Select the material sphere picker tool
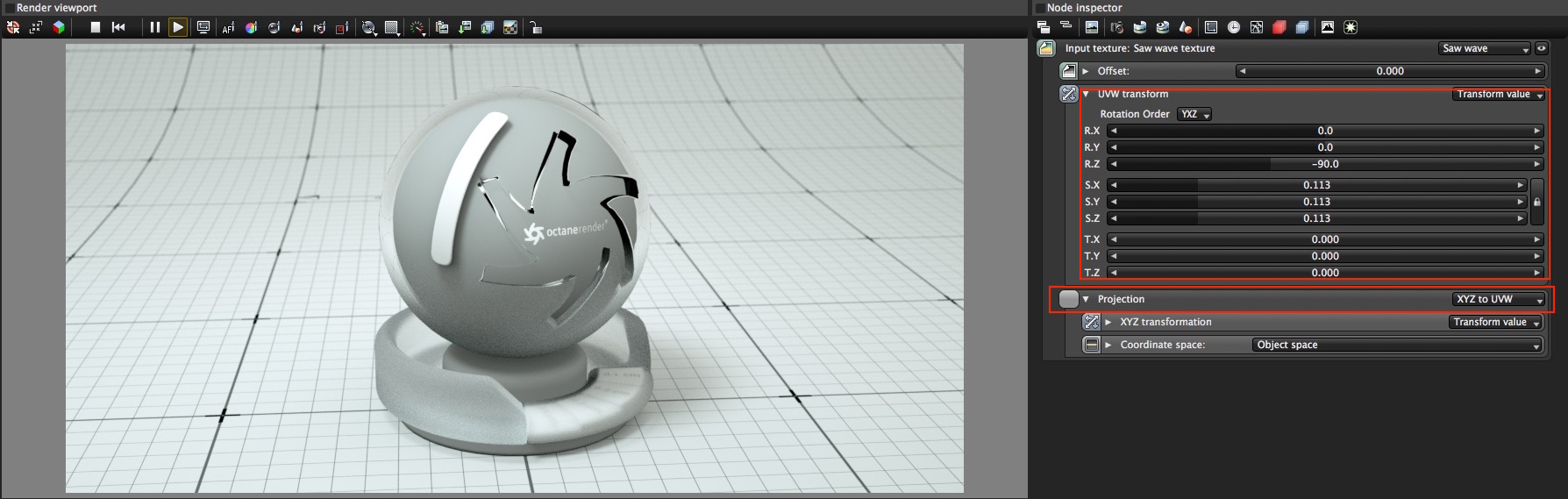Viewport: 1568px width, 499px height. click(274, 27)
